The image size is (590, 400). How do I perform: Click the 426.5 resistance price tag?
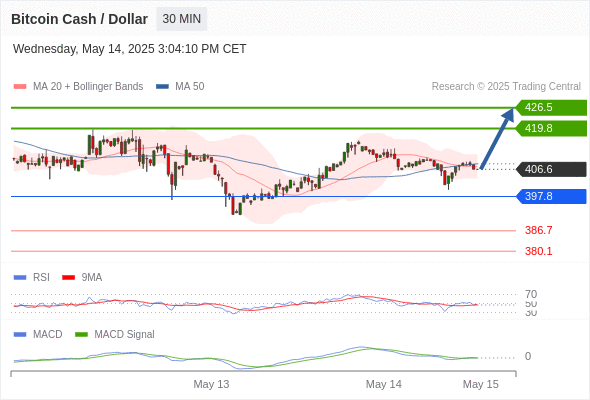point(551,108)
